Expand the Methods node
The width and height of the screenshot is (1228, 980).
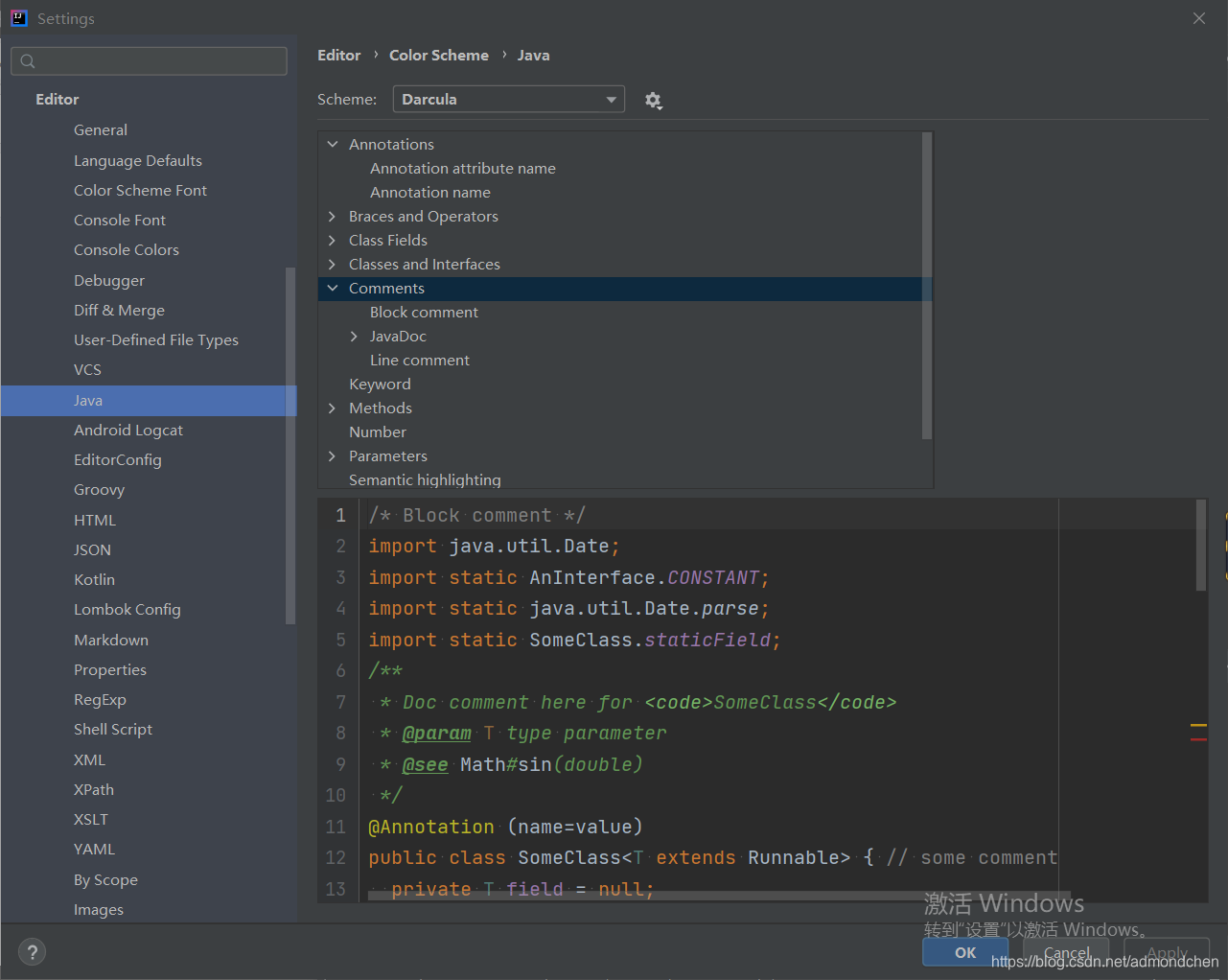(x=333, y=408)
